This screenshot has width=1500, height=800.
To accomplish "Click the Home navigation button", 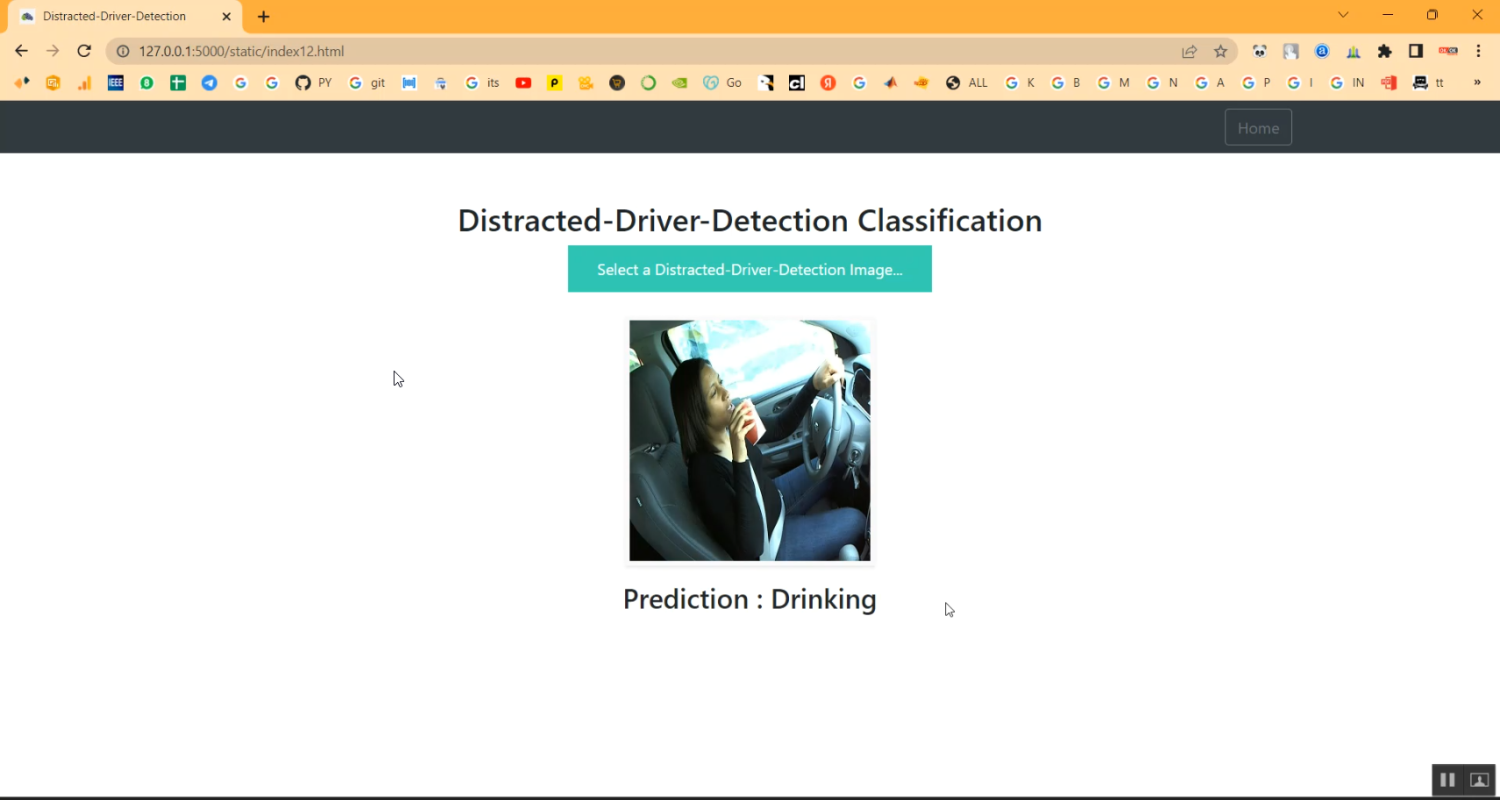I will point(1257,128).
